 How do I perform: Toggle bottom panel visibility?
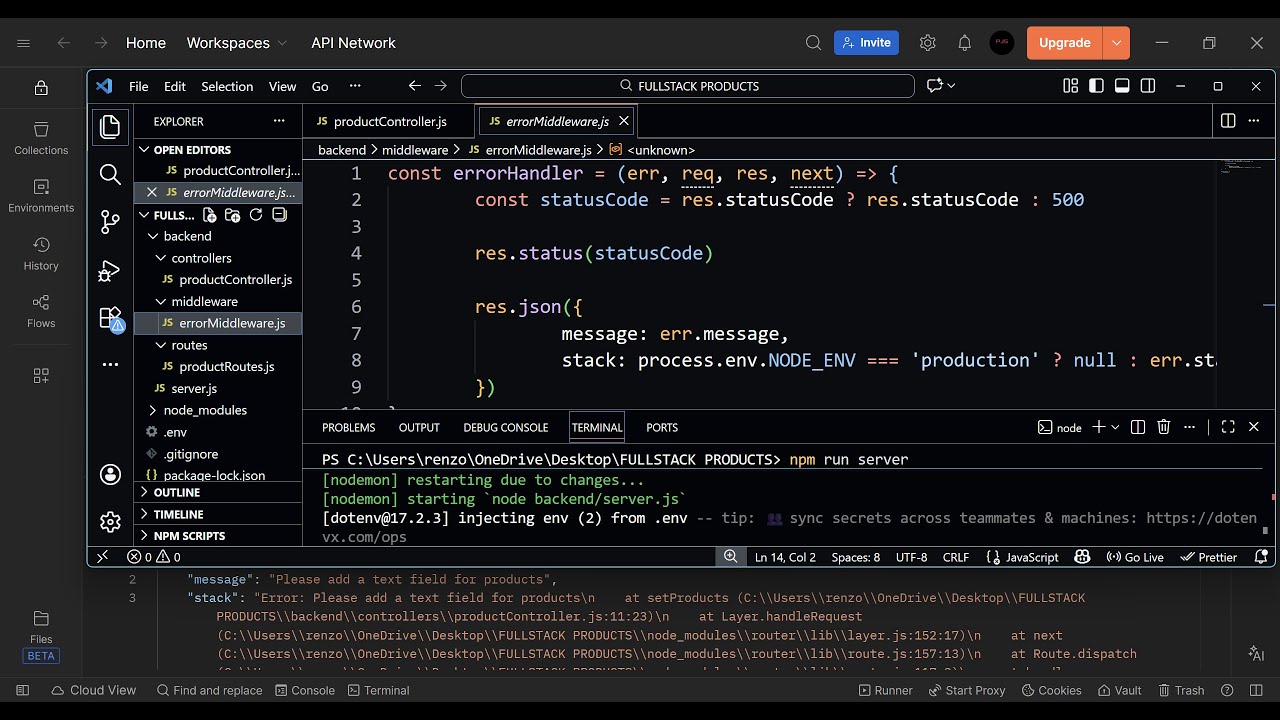click(1122, 86)
